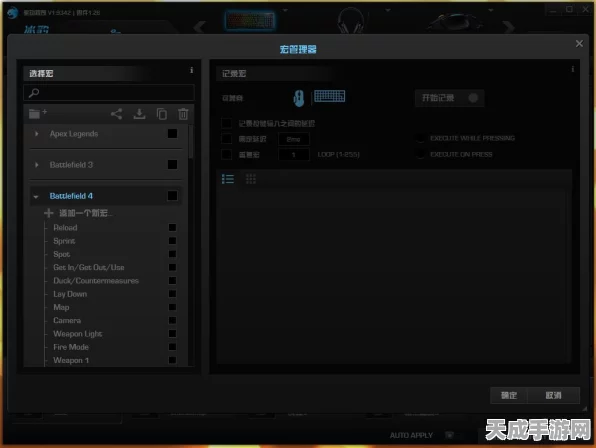Image resolution: width=596 pixels, height=448 pixels.
Task: Select the Battlefield 4 folder name
Action: (71, 196)
